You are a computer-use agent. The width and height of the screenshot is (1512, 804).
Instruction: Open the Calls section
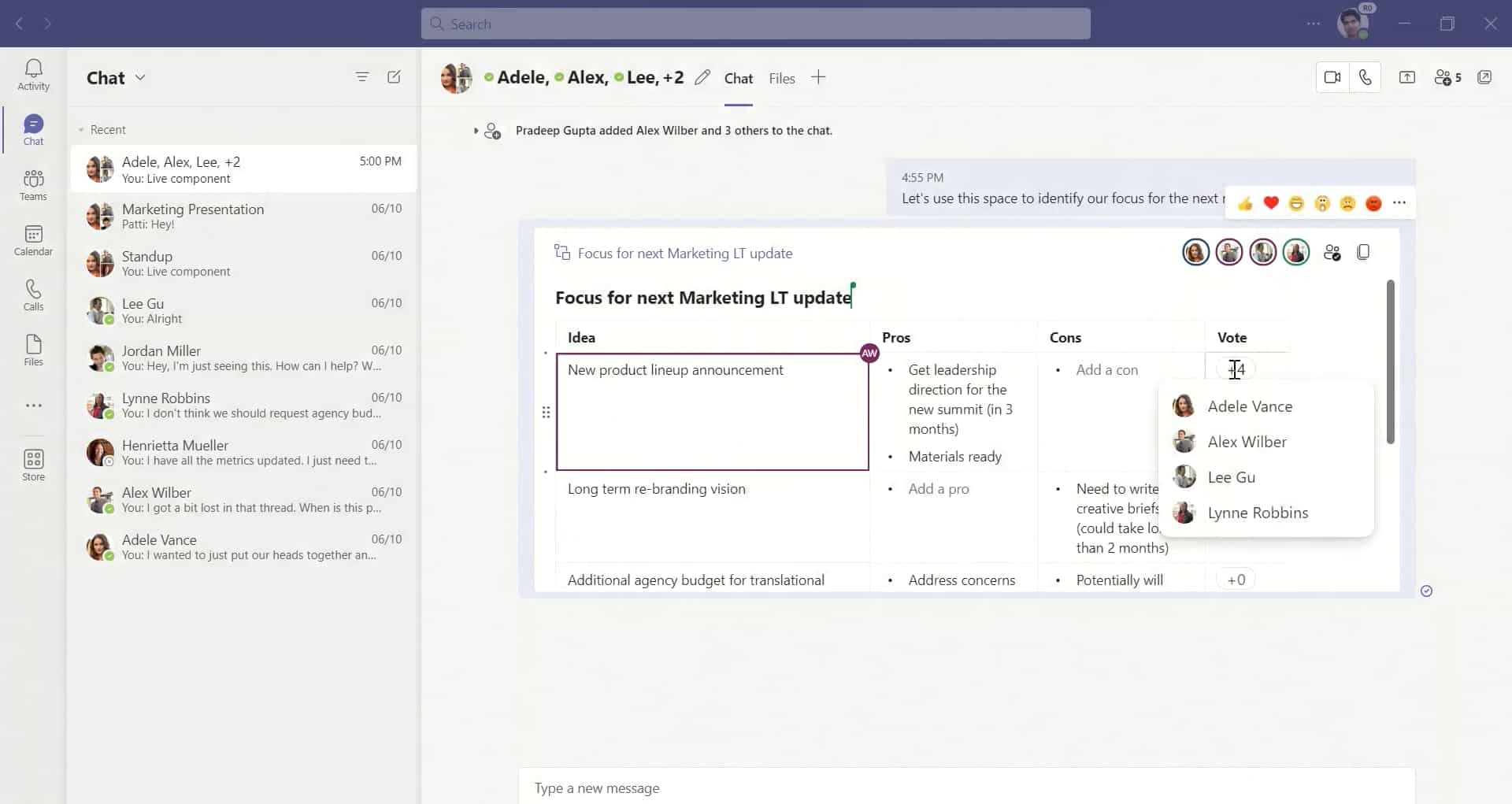33,295
